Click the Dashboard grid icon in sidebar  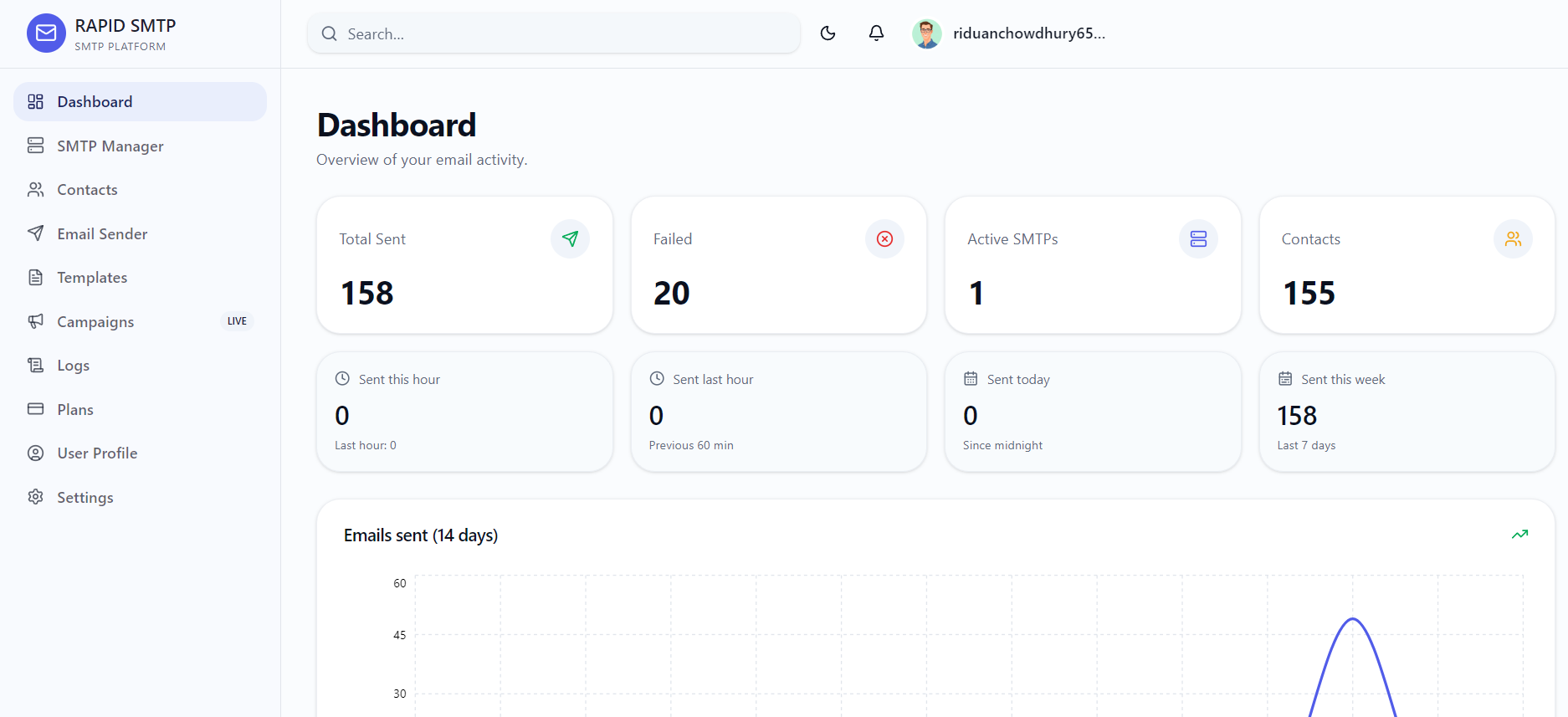(35, 102)
